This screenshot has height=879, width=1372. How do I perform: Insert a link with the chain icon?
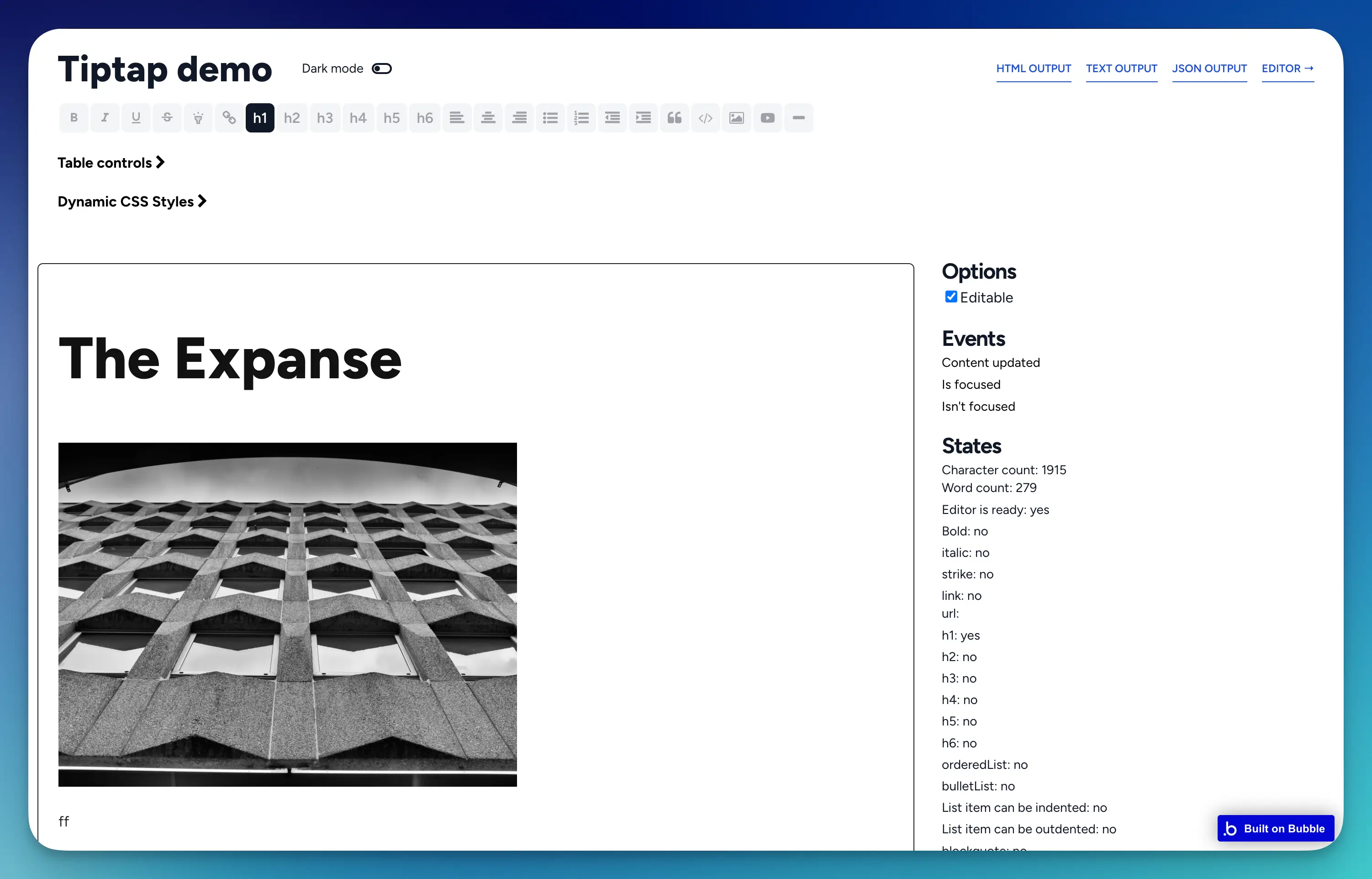[x=229, y=117]
